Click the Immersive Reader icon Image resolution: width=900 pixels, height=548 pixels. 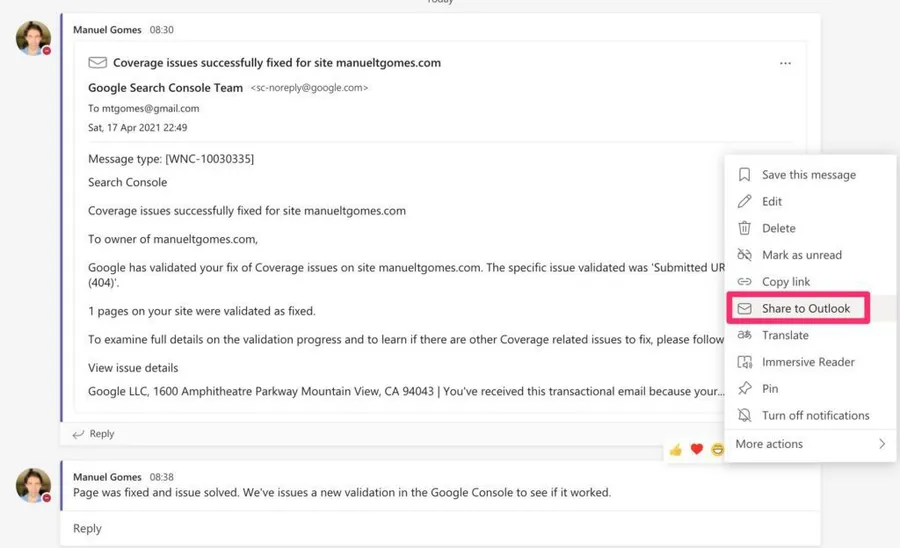744,362
